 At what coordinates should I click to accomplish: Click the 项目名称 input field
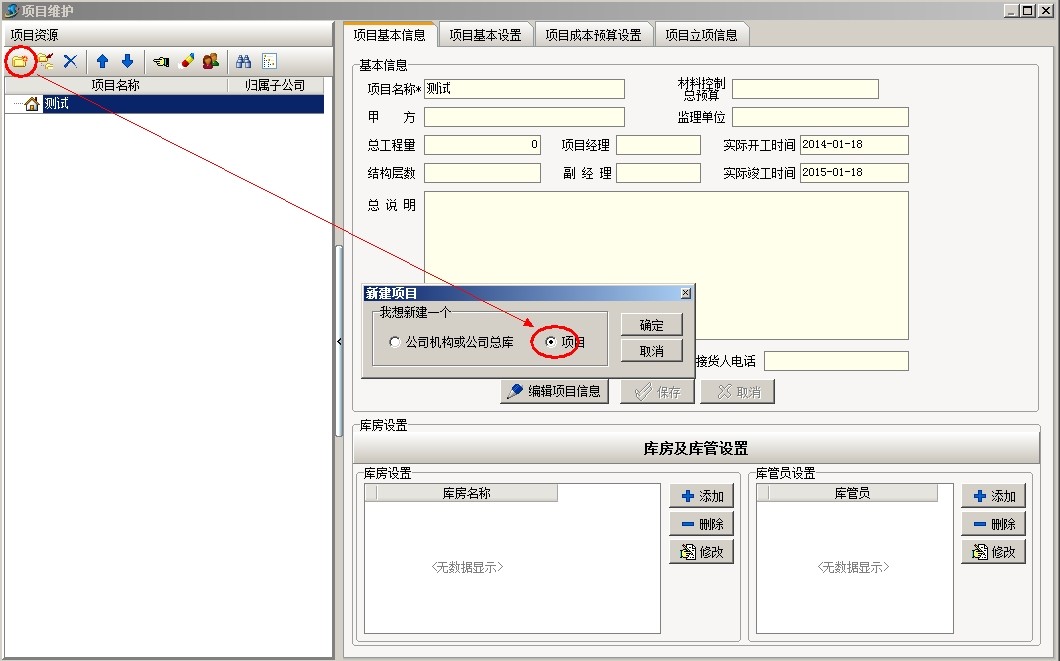point(524,89)
